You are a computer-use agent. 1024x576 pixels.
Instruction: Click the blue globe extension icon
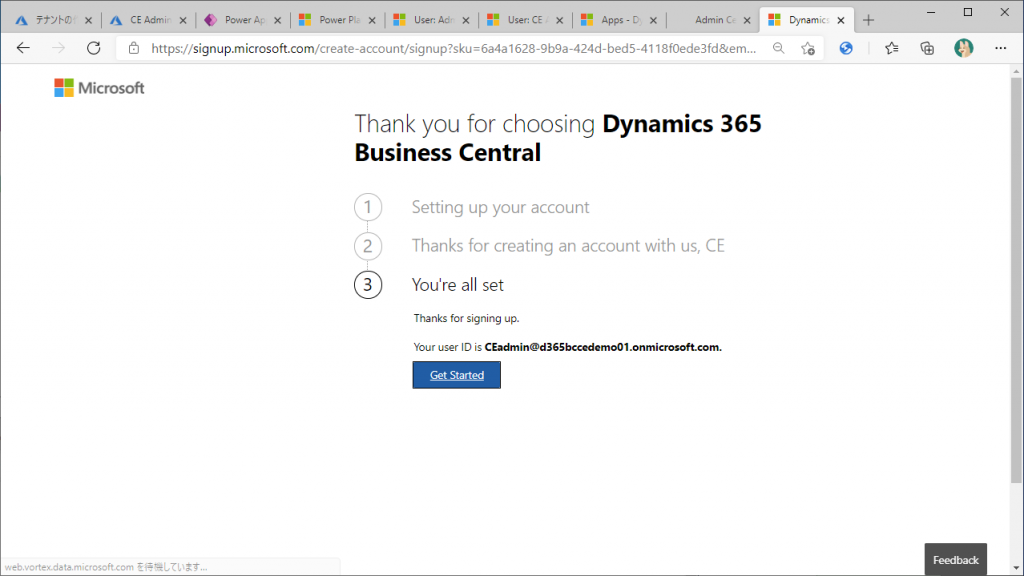(846, 48)
